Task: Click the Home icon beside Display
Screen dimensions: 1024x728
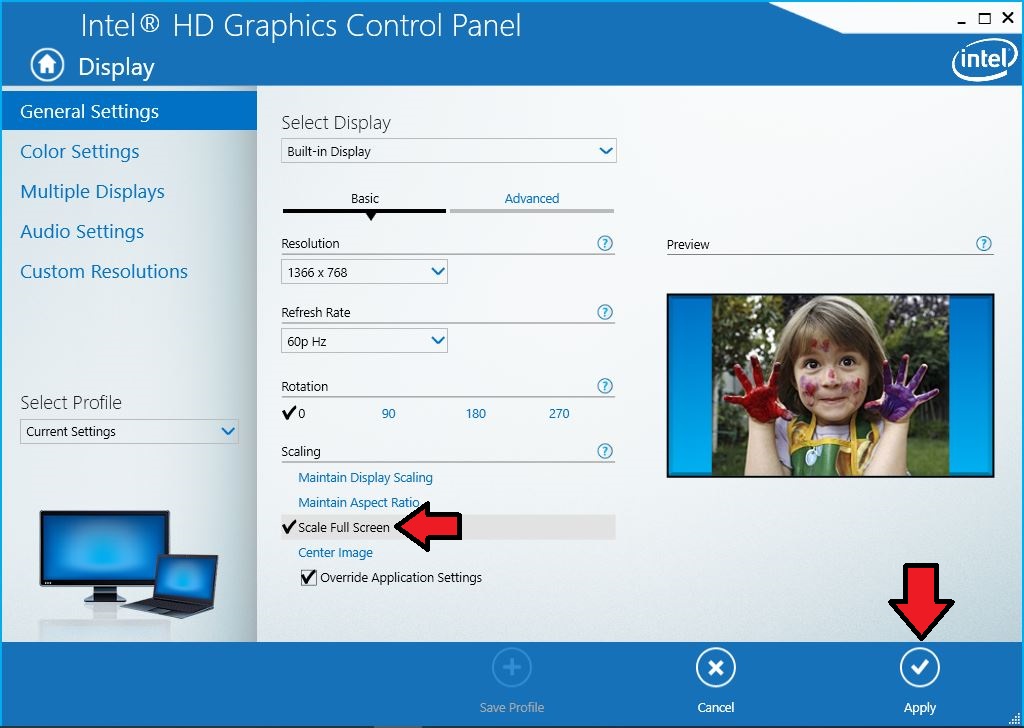Action: [x=47, y=65]
